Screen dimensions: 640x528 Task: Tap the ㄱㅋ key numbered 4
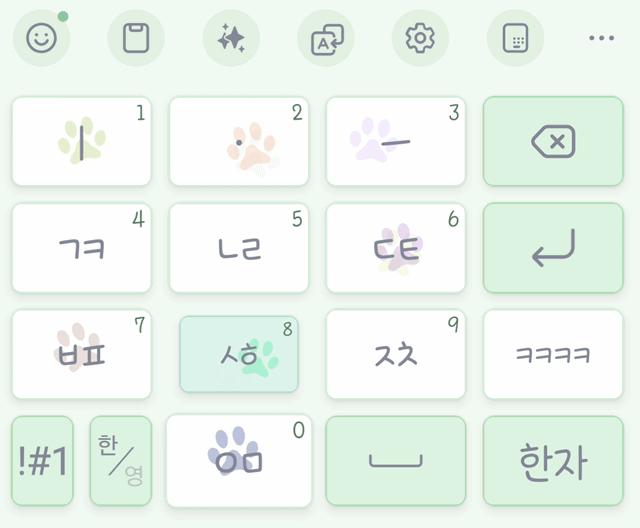point(82,248)
